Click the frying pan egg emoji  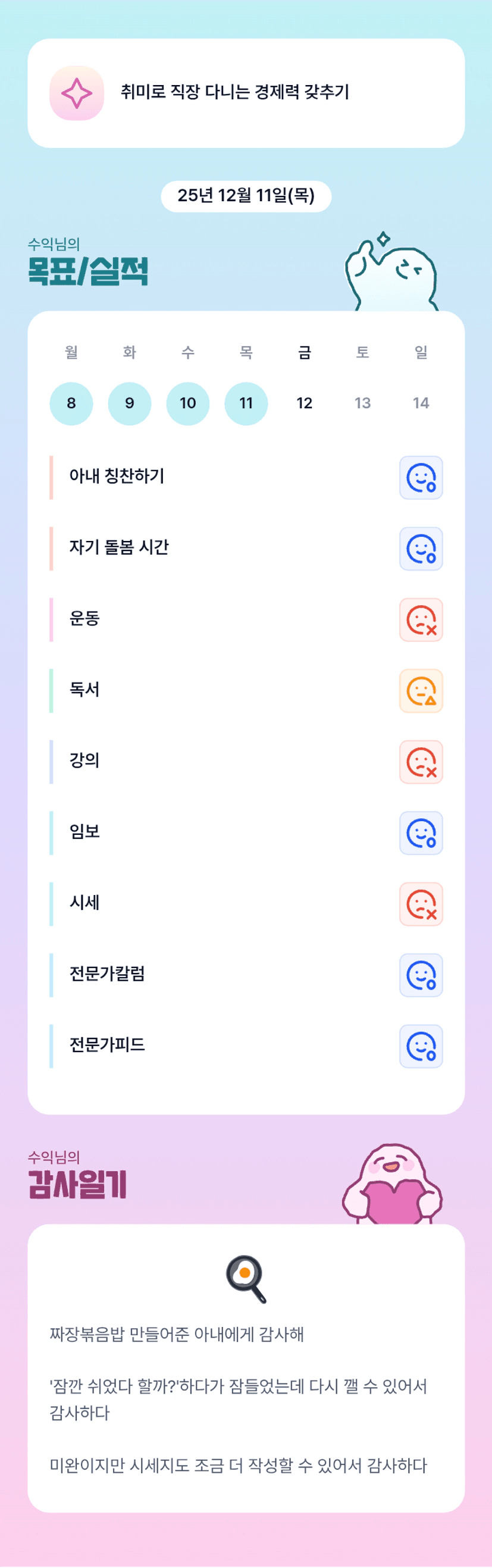tap(246, 1279)
